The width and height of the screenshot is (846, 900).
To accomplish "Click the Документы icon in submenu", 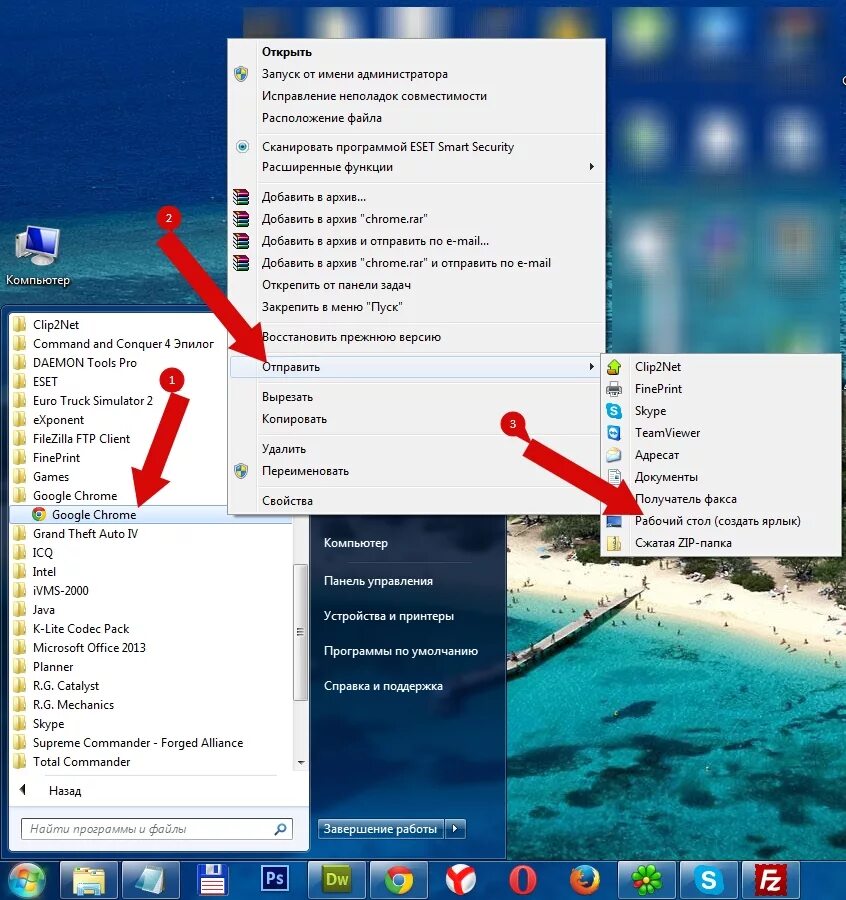I will point(614,477).
